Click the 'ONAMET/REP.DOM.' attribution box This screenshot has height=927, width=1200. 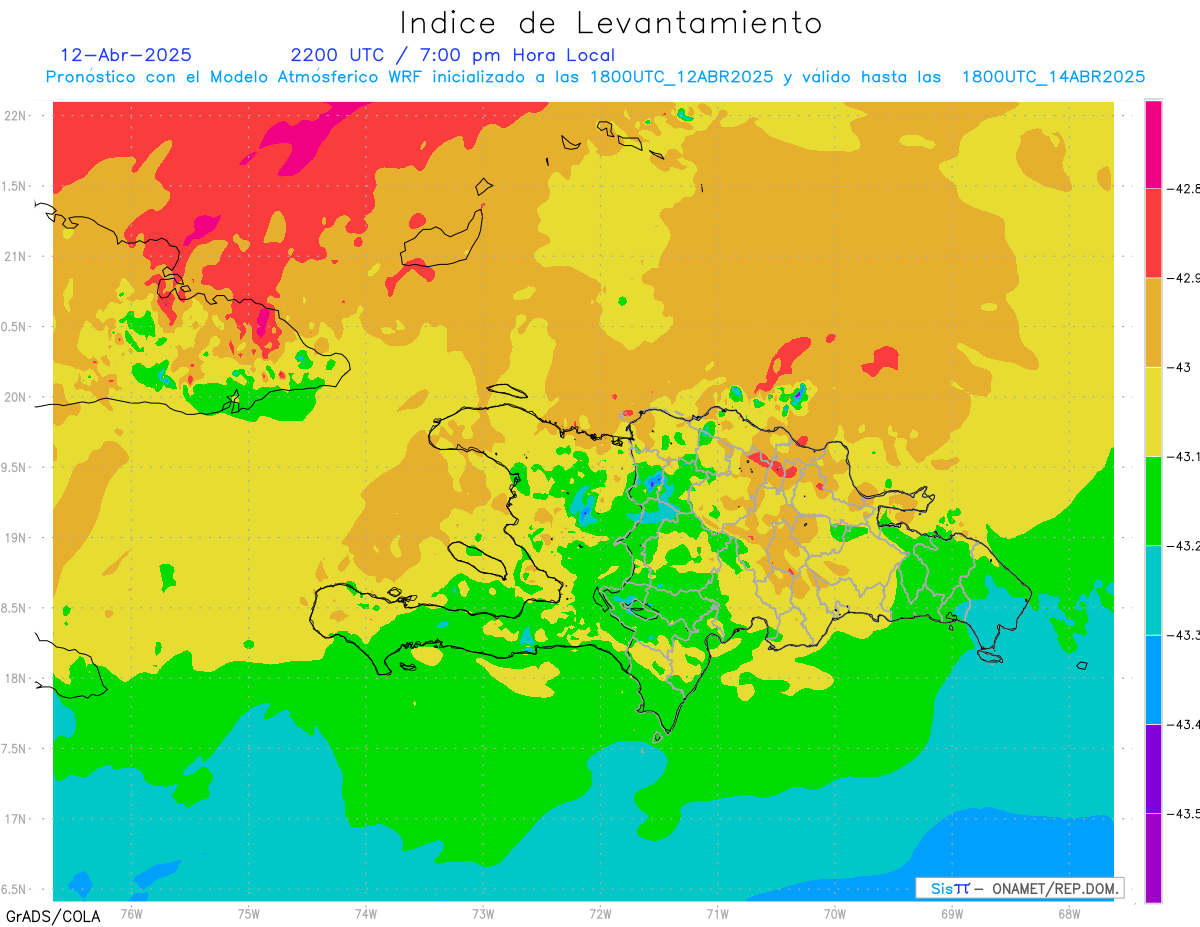click(x=1019, y=888)
